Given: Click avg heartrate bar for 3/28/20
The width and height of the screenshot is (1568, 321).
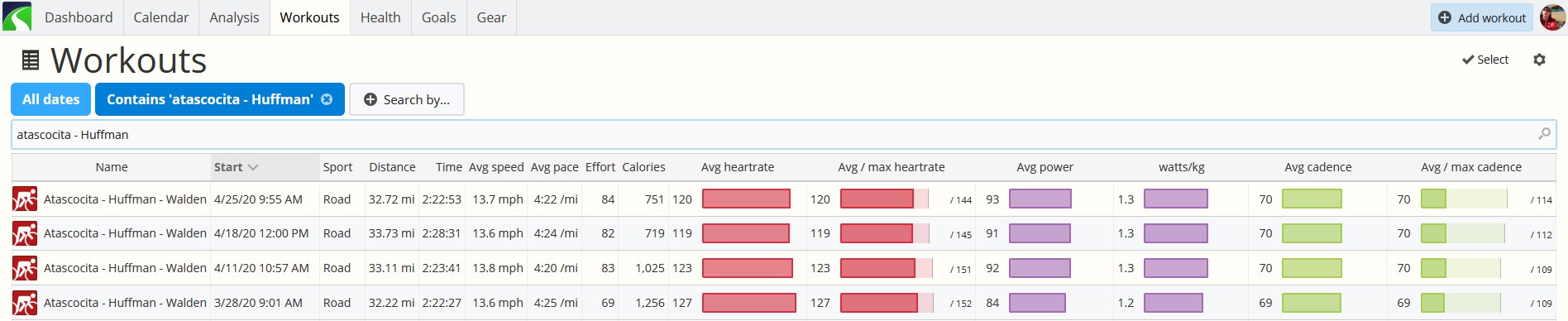Looking at the screenshot, I should (x=749, y=303).
